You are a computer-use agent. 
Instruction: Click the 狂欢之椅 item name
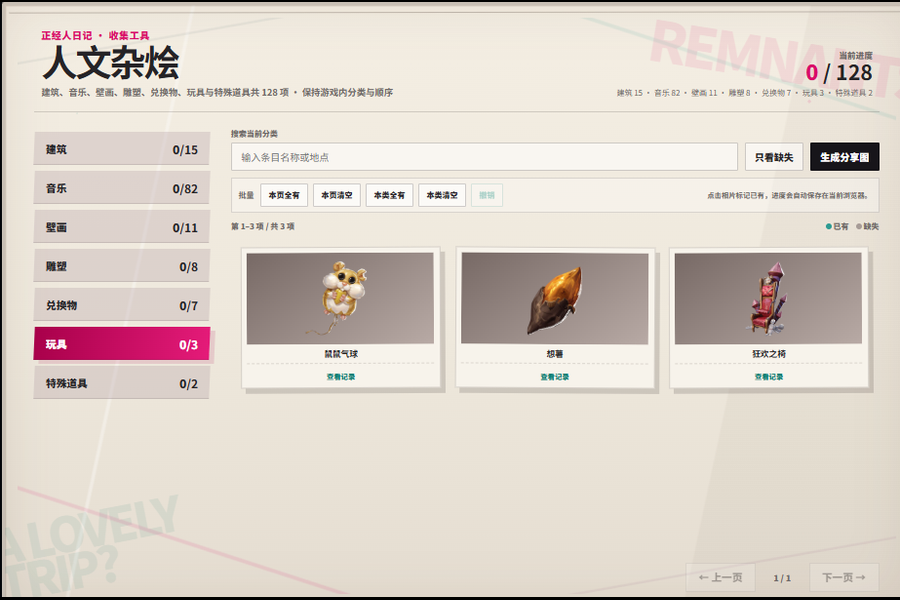coord(769,354)
